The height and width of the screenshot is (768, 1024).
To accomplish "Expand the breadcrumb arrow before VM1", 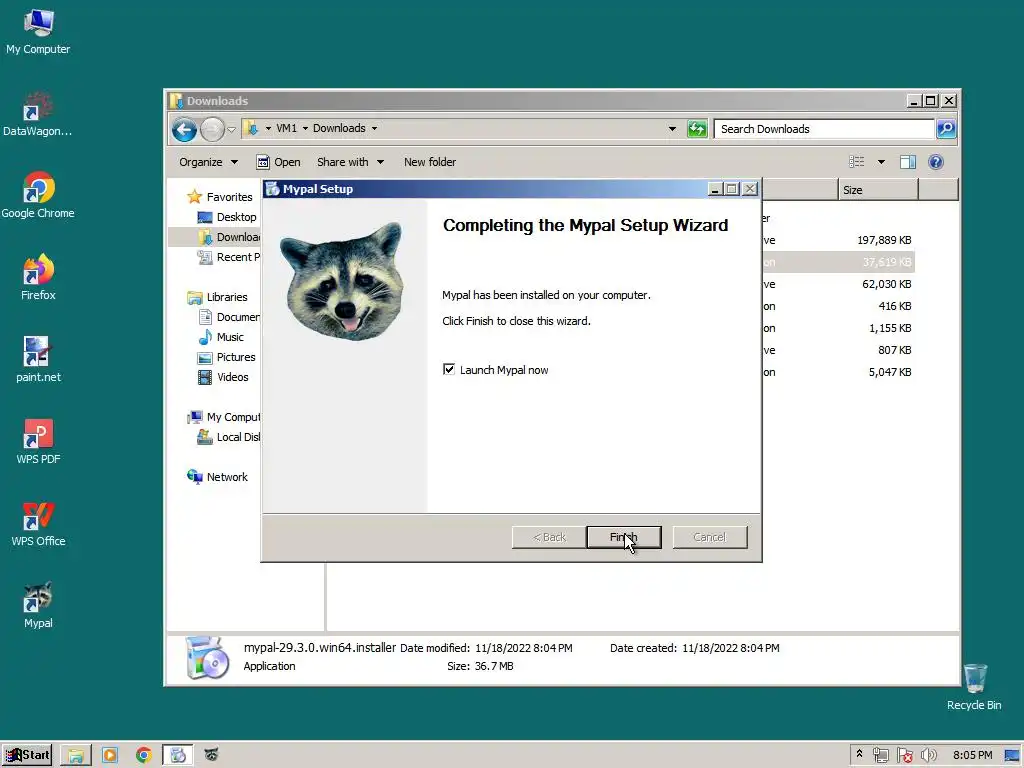I will [268, 129].
